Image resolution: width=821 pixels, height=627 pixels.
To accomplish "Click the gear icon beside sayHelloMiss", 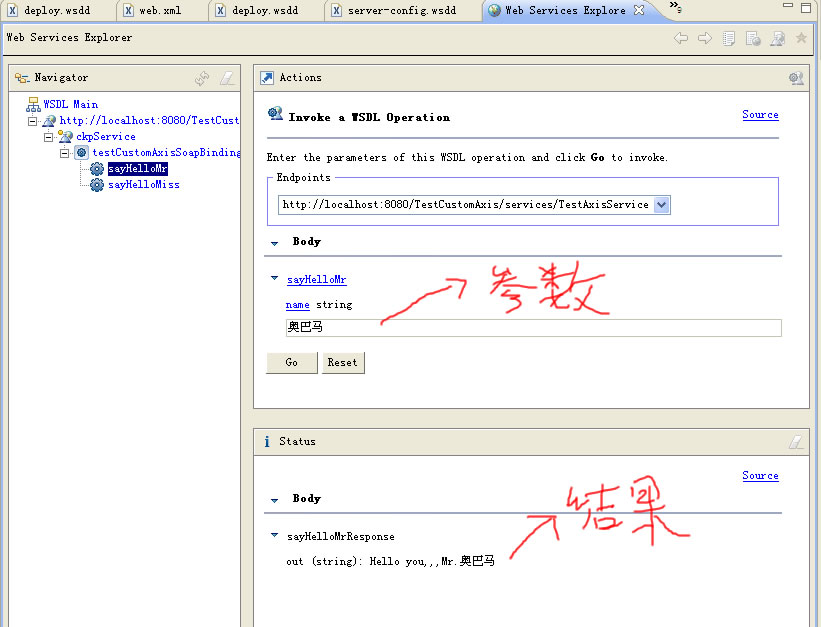I will (x=97, y=184).
